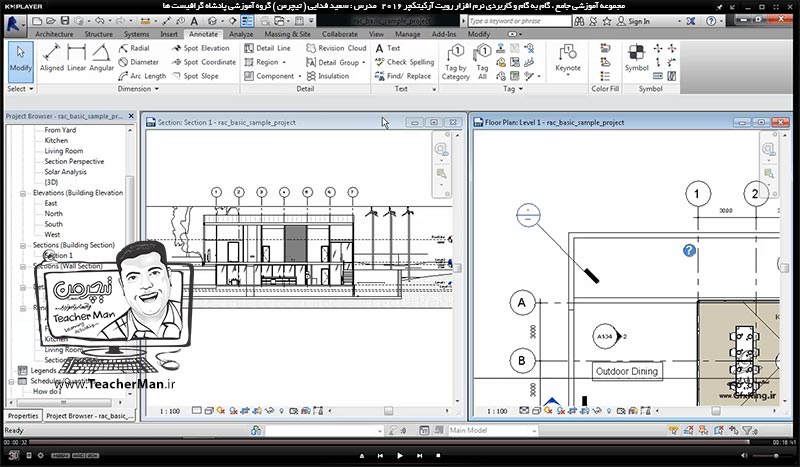The width and height of the screenshot is (800, 467).
Task: Choose the Radial dimension tool
Action: tap(134, 48)
